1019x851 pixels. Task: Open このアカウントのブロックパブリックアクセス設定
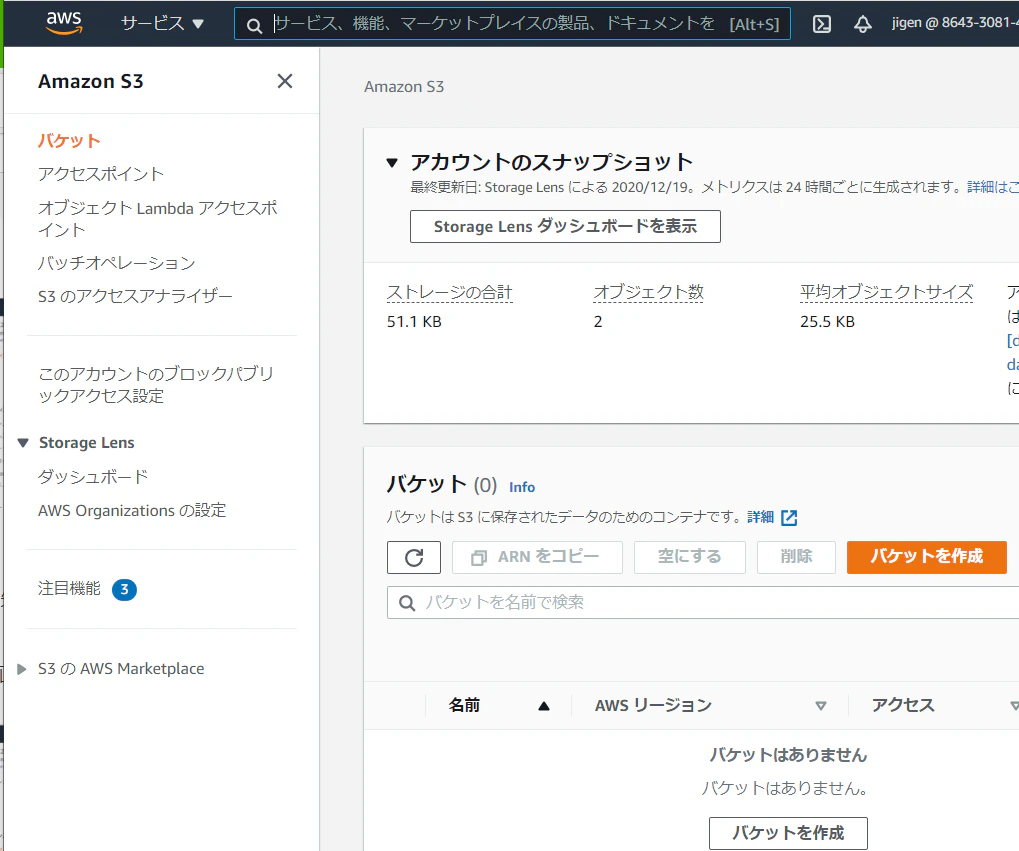pos(156,384)
